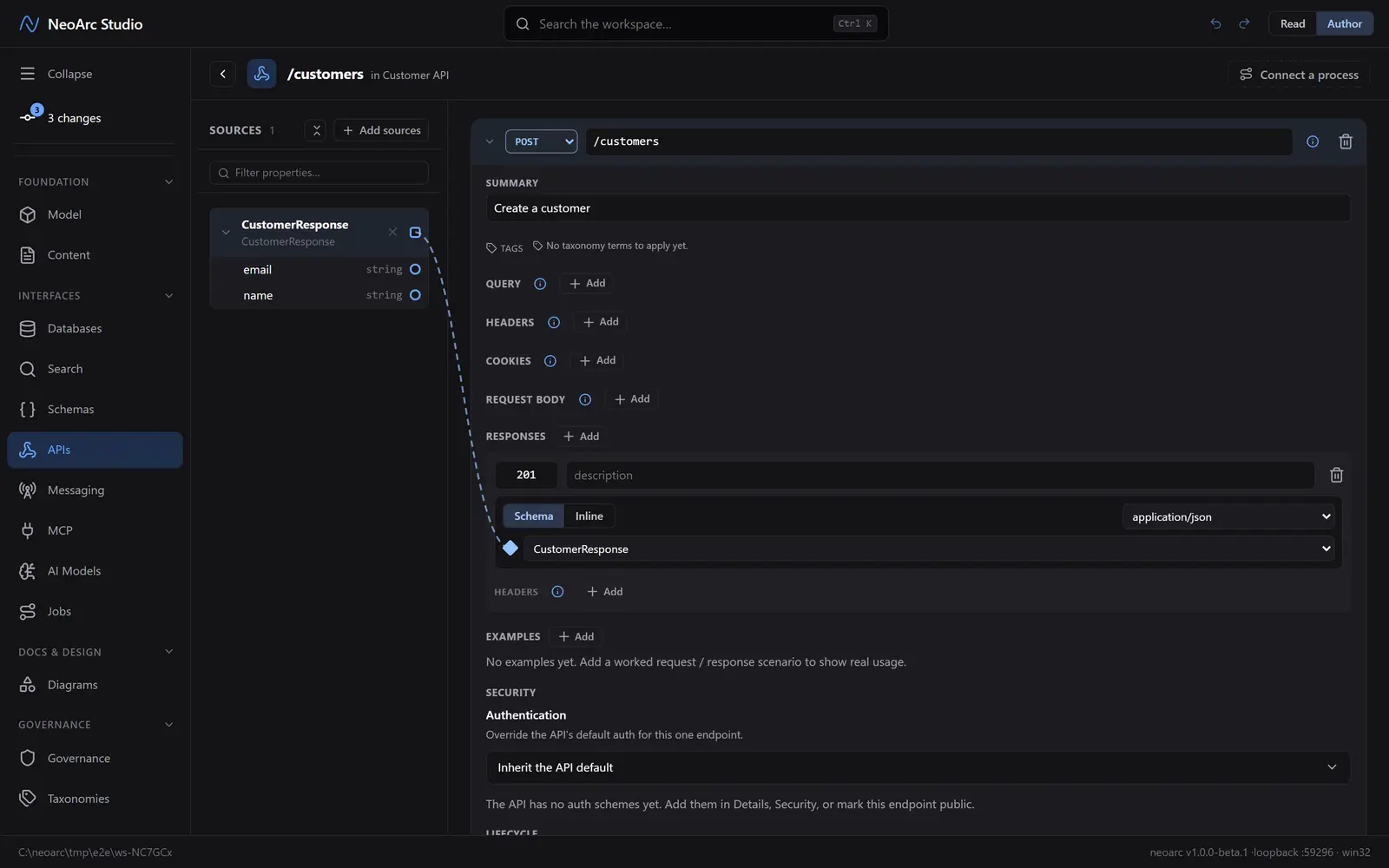
Task: Open the Content section
Action: [x=95, y=255]
